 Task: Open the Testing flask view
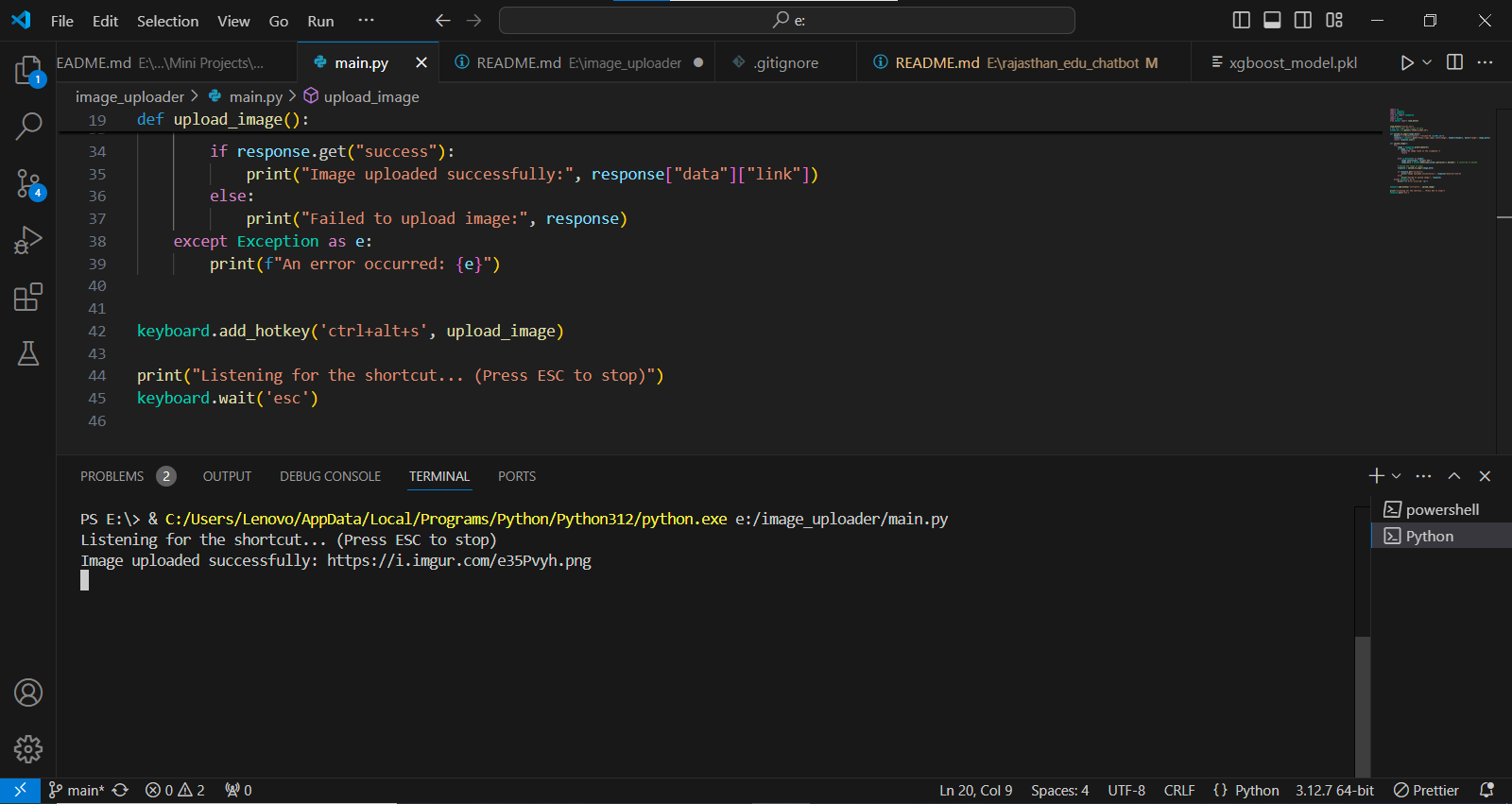(x=28, y=353)
